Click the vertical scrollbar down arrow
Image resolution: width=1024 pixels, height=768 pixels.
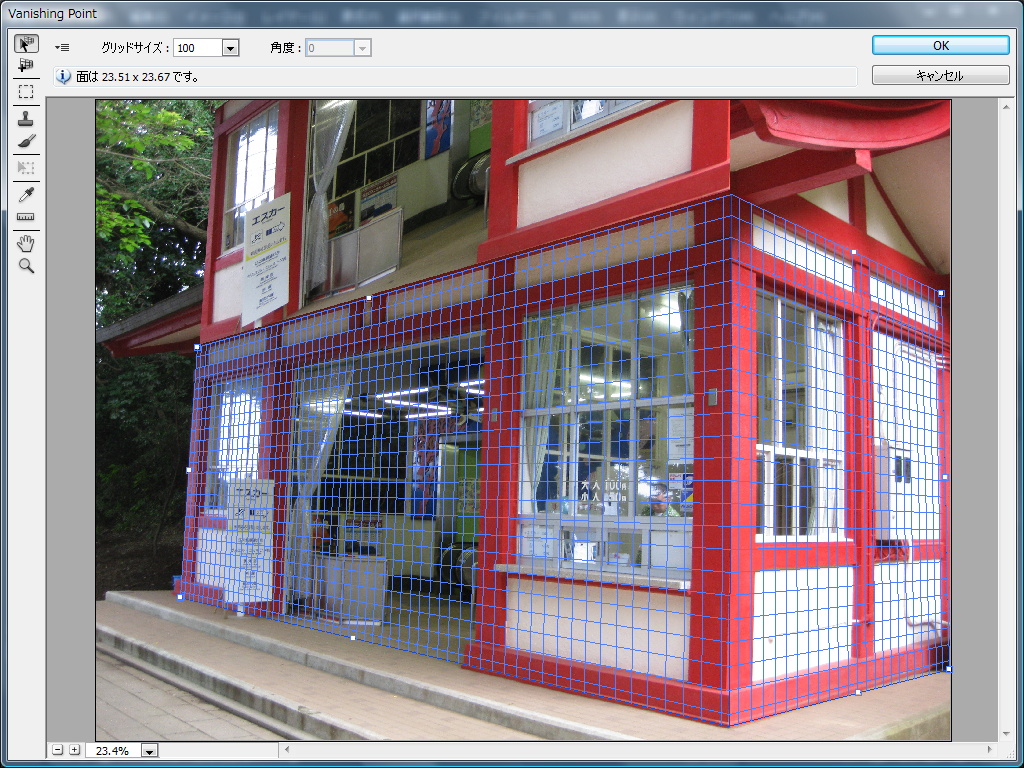click(x=1006, y=735)
